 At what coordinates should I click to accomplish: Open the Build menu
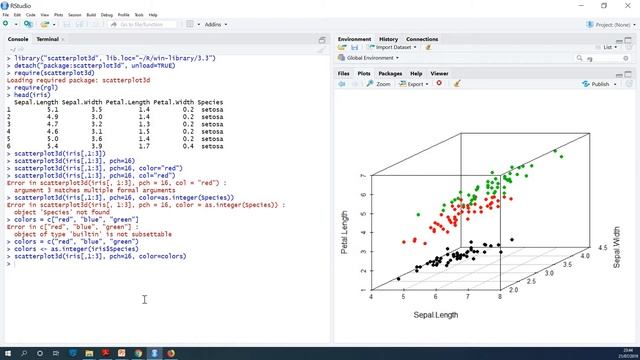tap(91, 15)
